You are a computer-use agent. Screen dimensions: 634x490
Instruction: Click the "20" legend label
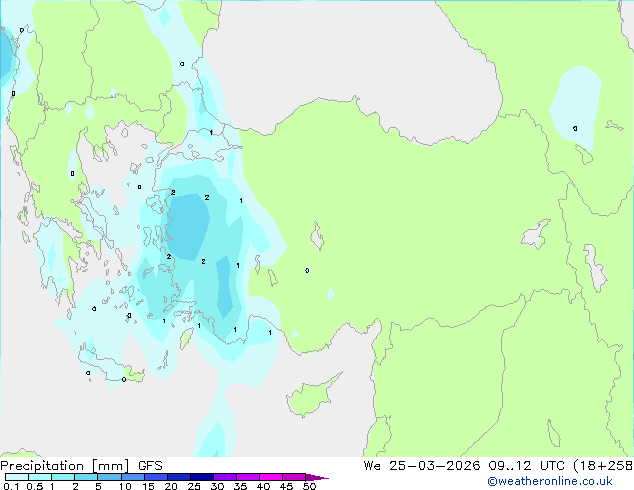[171, 486]
